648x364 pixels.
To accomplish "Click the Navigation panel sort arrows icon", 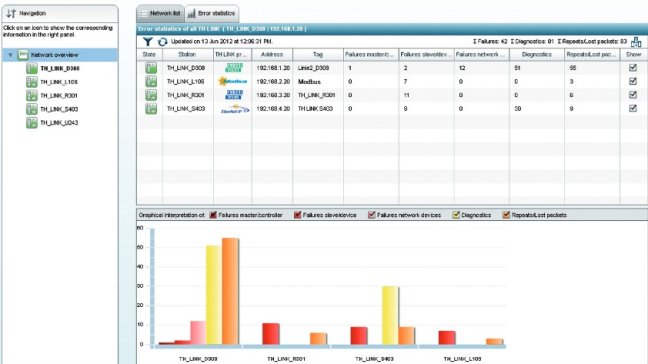I will point(11,13).
